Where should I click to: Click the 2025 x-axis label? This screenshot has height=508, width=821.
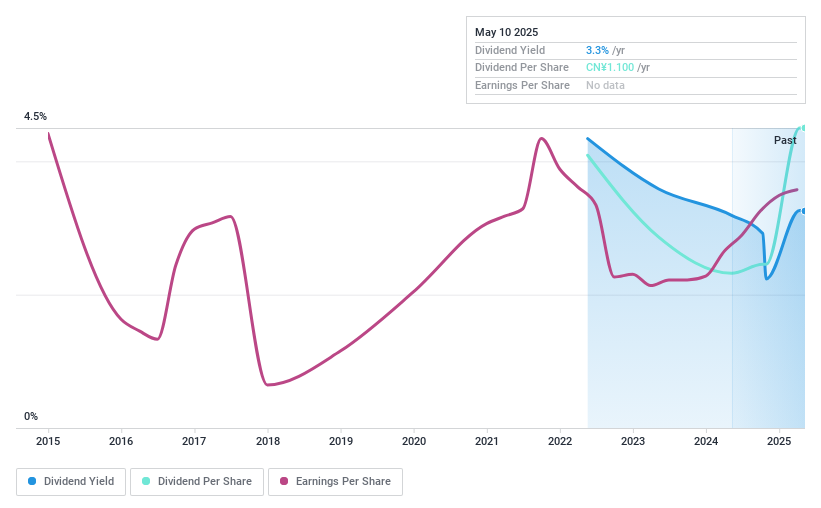(x=779, y=441)
